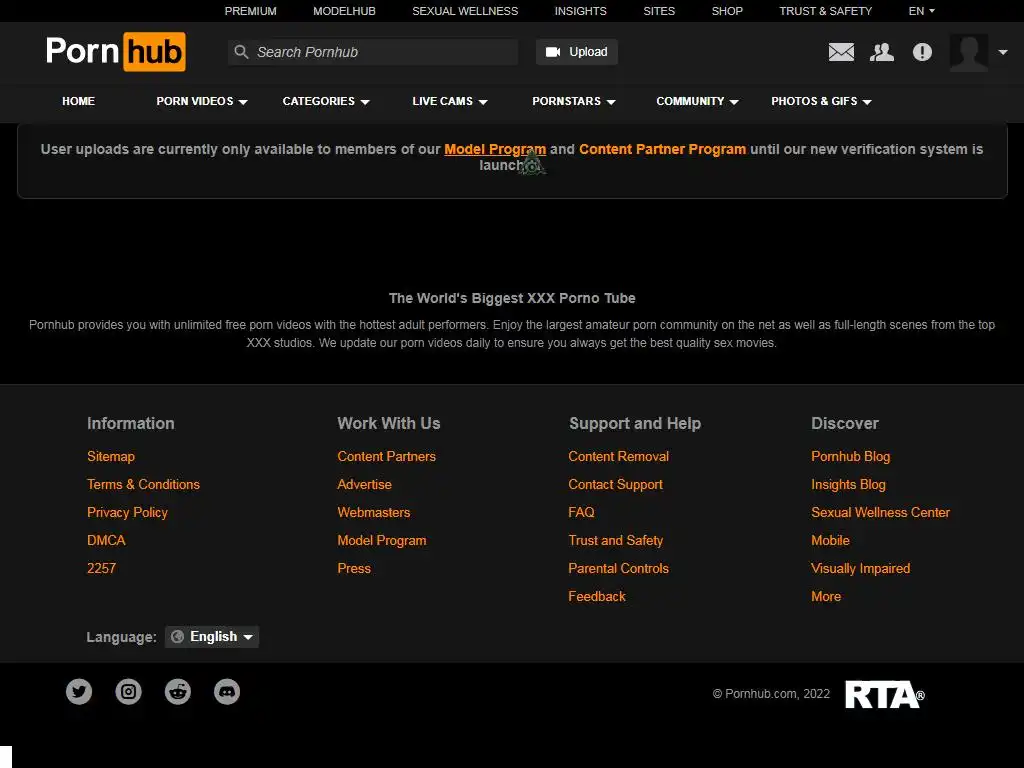Follow the Model Program link in notice

[x=495, y=149]
